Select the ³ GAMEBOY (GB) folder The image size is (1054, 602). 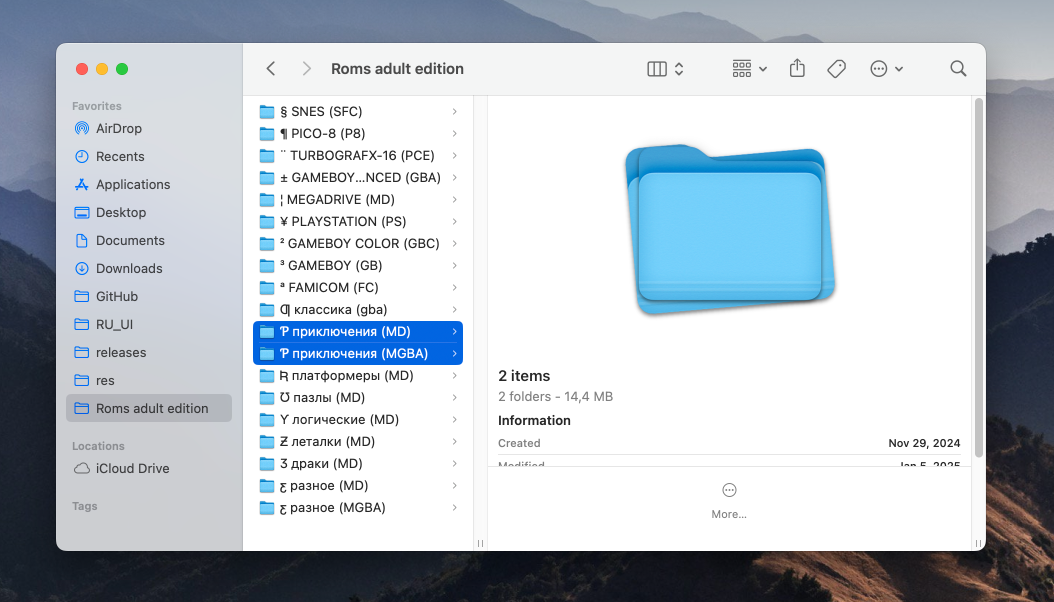[358, 265]
